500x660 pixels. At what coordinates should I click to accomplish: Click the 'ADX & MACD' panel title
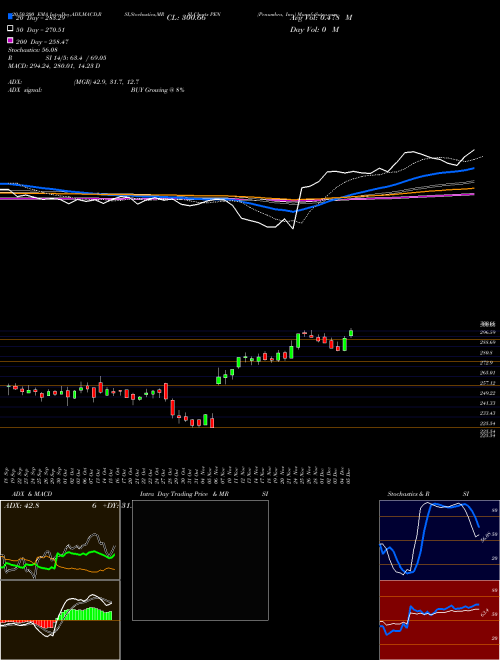pyautogui.click(x=32, y=494)
